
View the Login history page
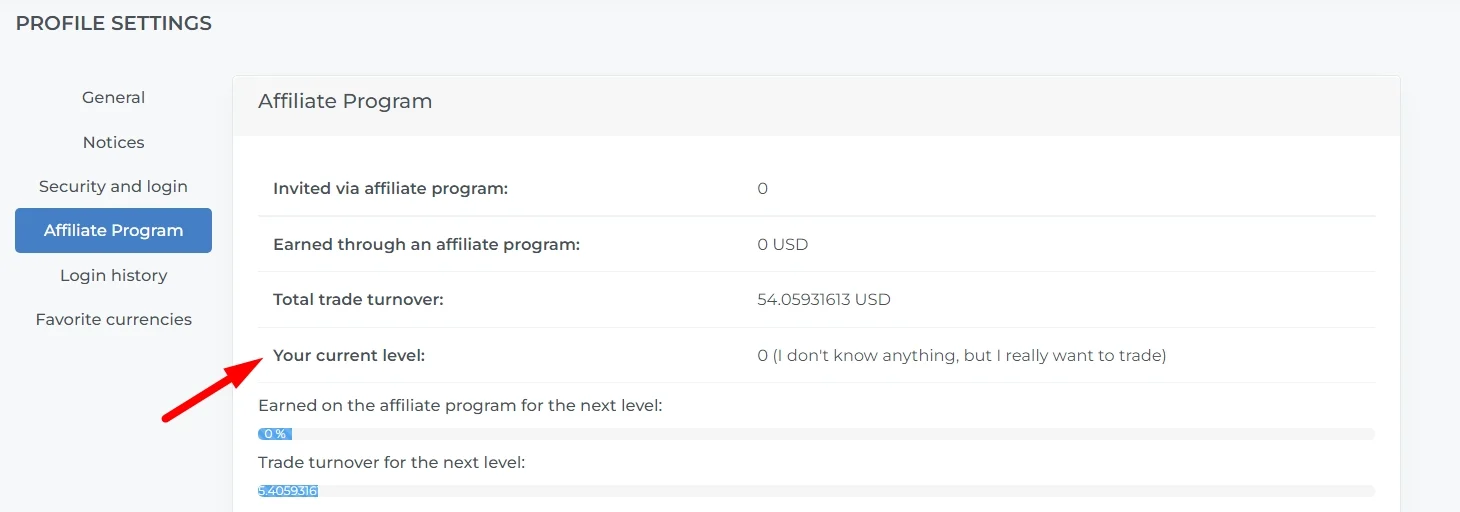113,275
